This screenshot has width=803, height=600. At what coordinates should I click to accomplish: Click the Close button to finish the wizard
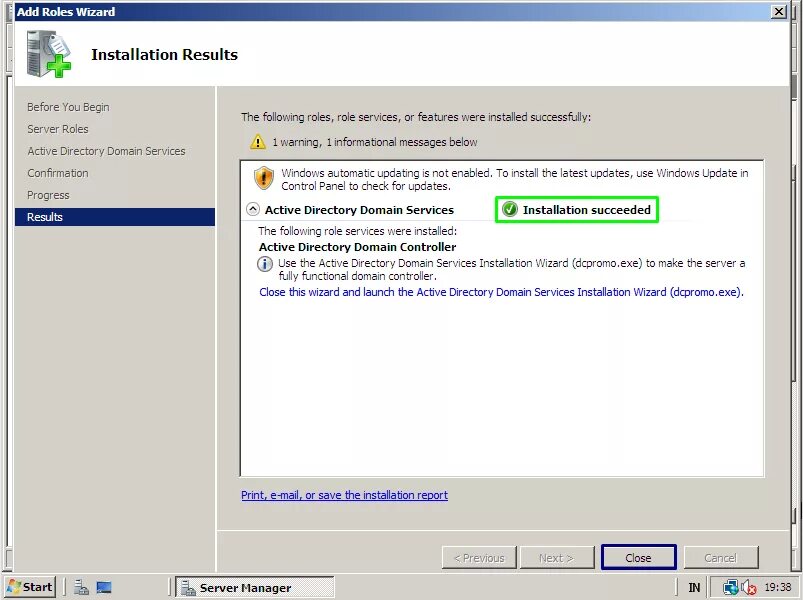click(638, 557)
